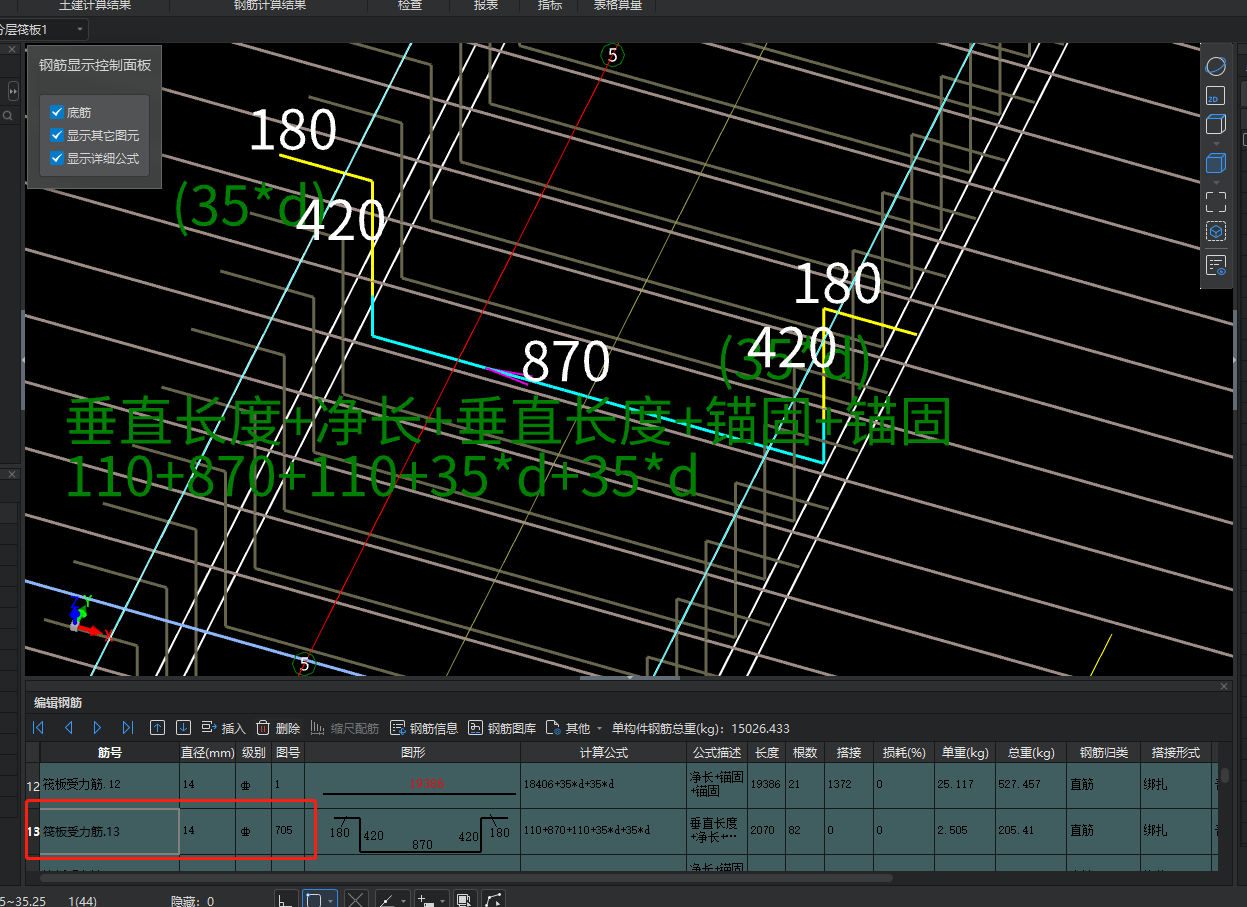
Task: Click the plus-offset status bar icon
Action: click(426, 899)
